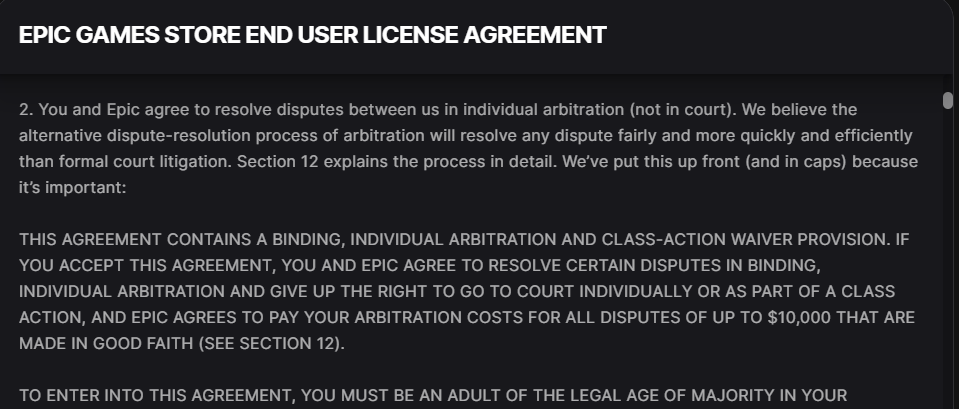Click the 'LEGAL AGE OF MAJORITY' phrase

click(x=658, y=396)
